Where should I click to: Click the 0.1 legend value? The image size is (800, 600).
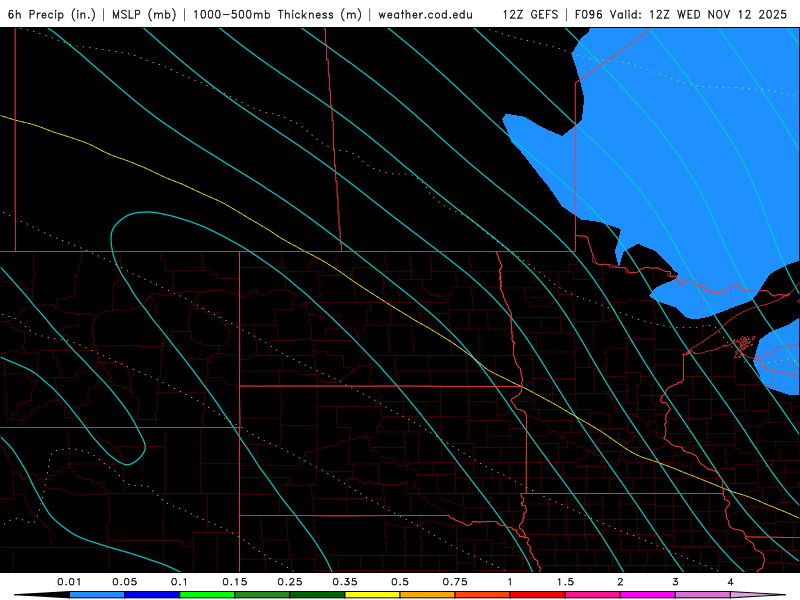point(179,582)
